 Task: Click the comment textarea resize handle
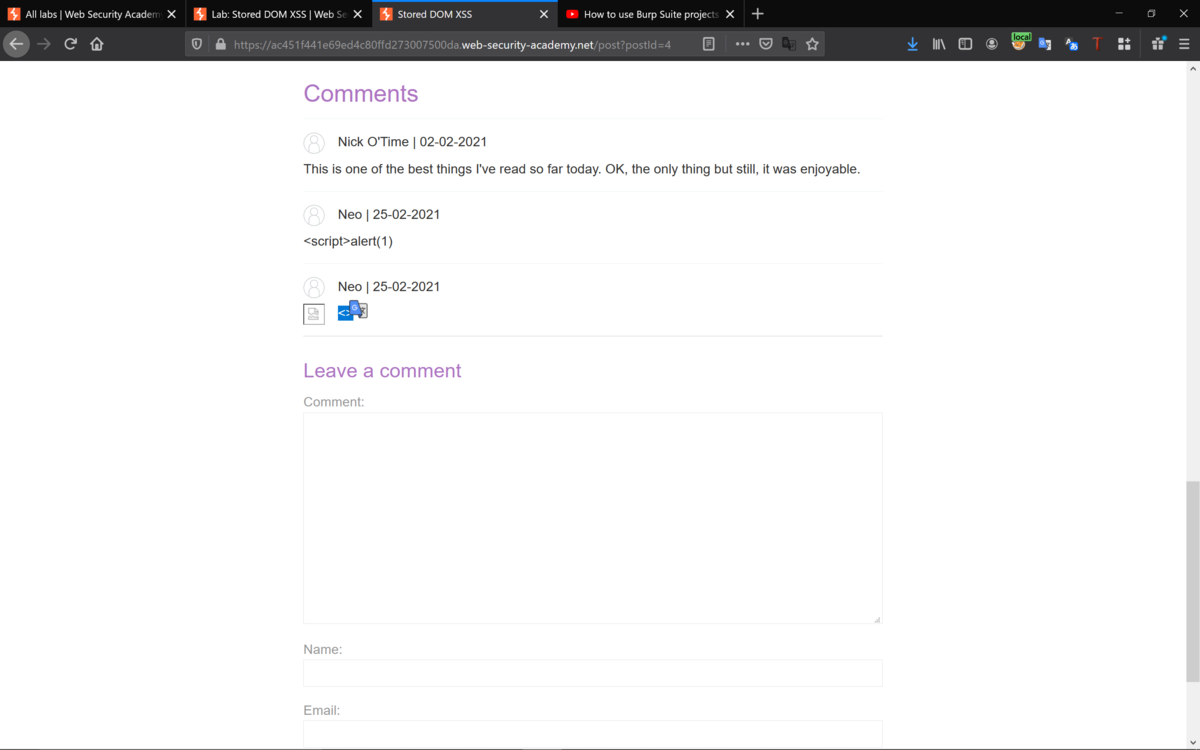point(877,619)
